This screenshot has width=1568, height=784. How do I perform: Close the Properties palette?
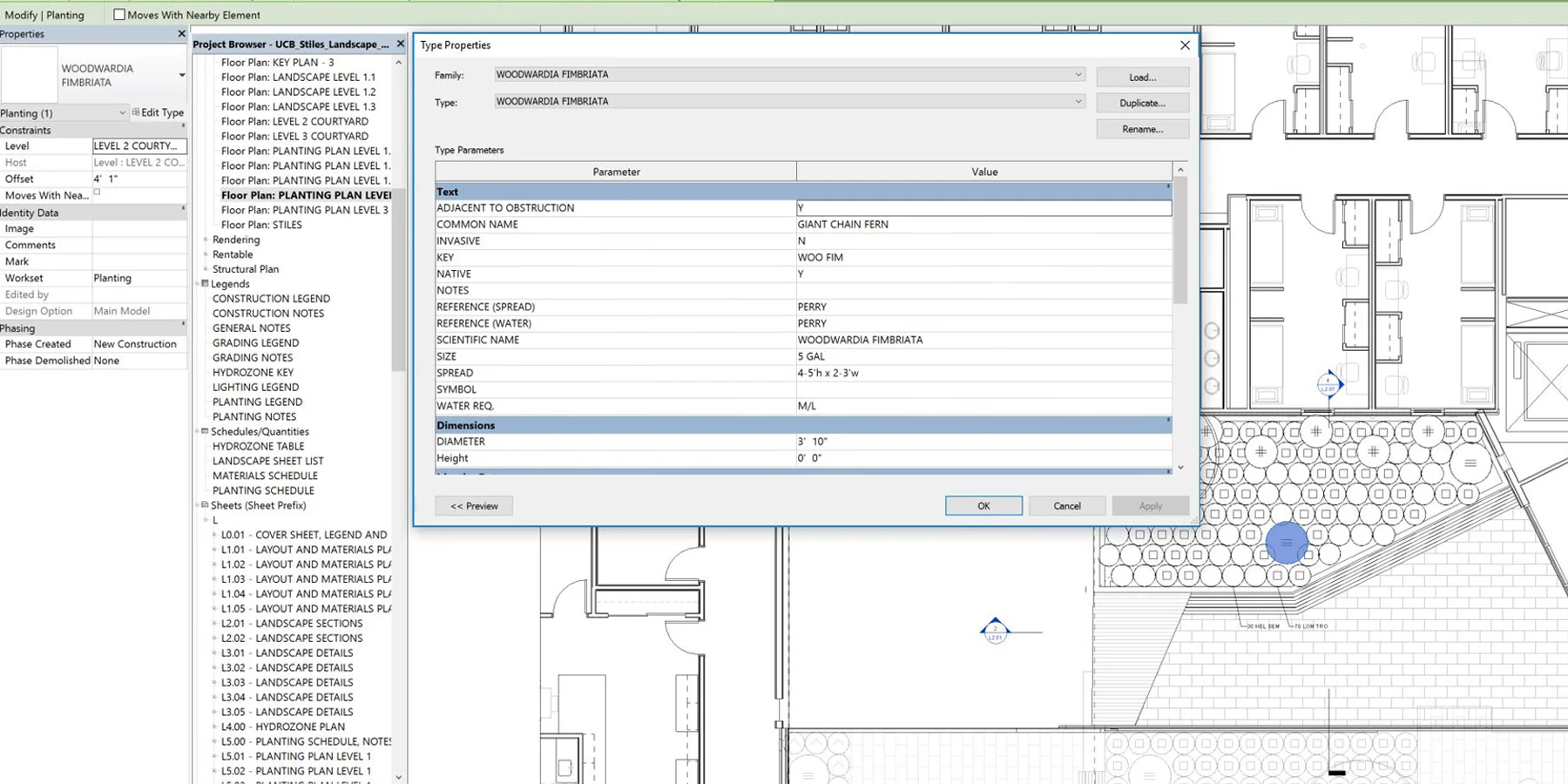point(181,34)
